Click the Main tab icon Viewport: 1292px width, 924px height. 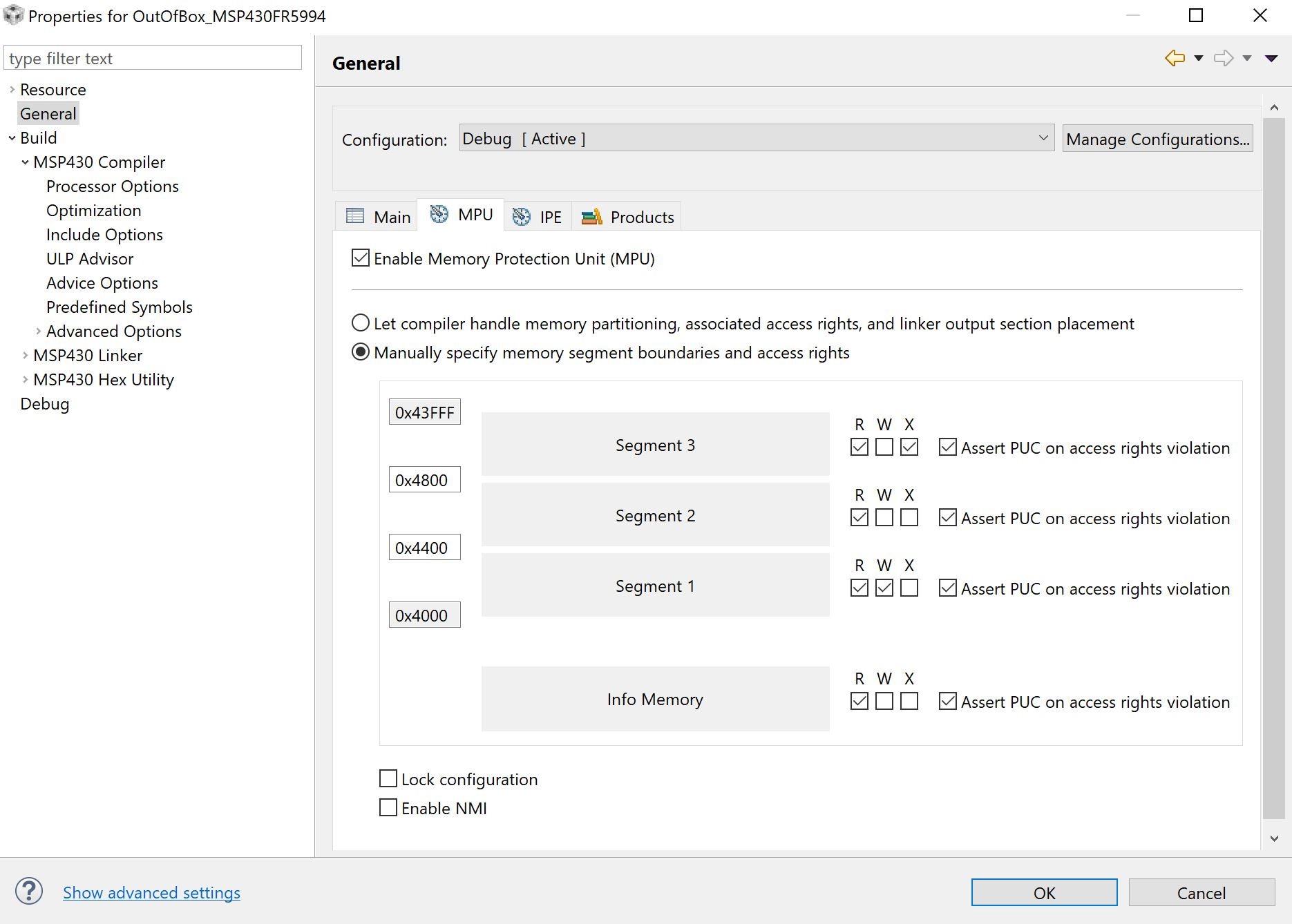coord(355,216)
